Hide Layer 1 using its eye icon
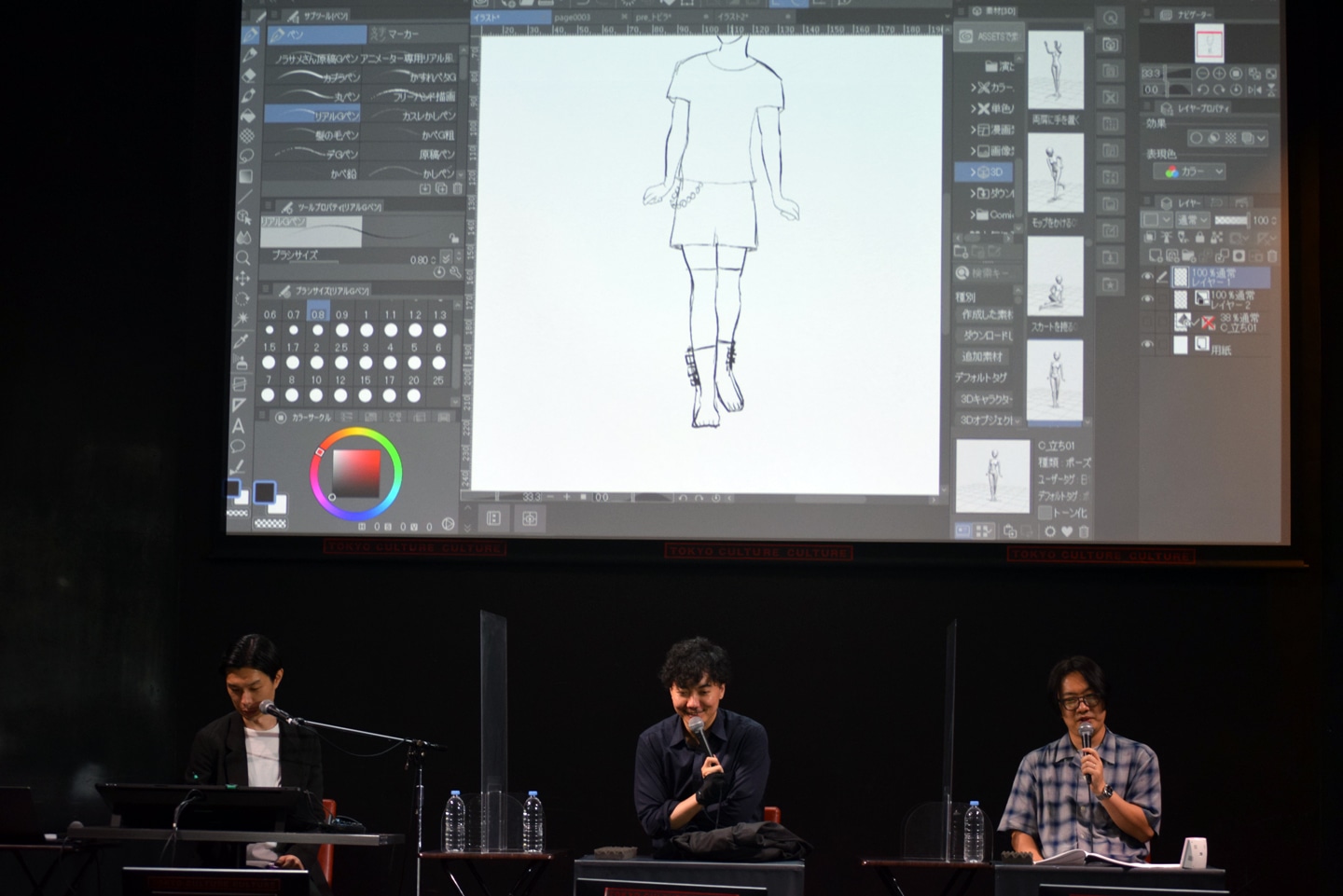This screenshot has height=896, width=1343. [x=1148, y=277]
